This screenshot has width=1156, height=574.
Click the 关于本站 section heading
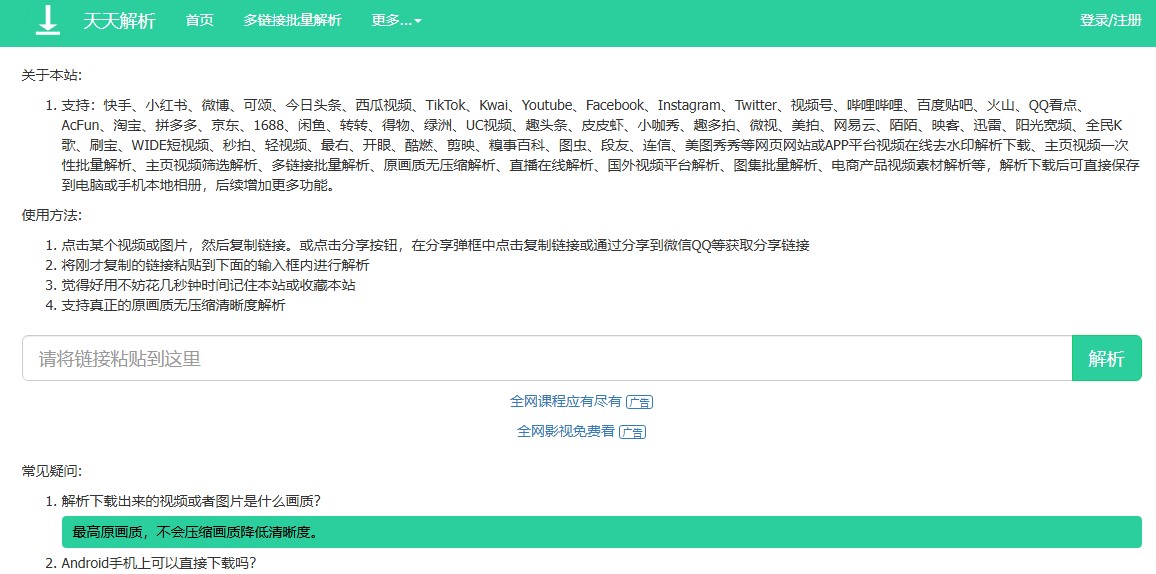coord(52,75)
